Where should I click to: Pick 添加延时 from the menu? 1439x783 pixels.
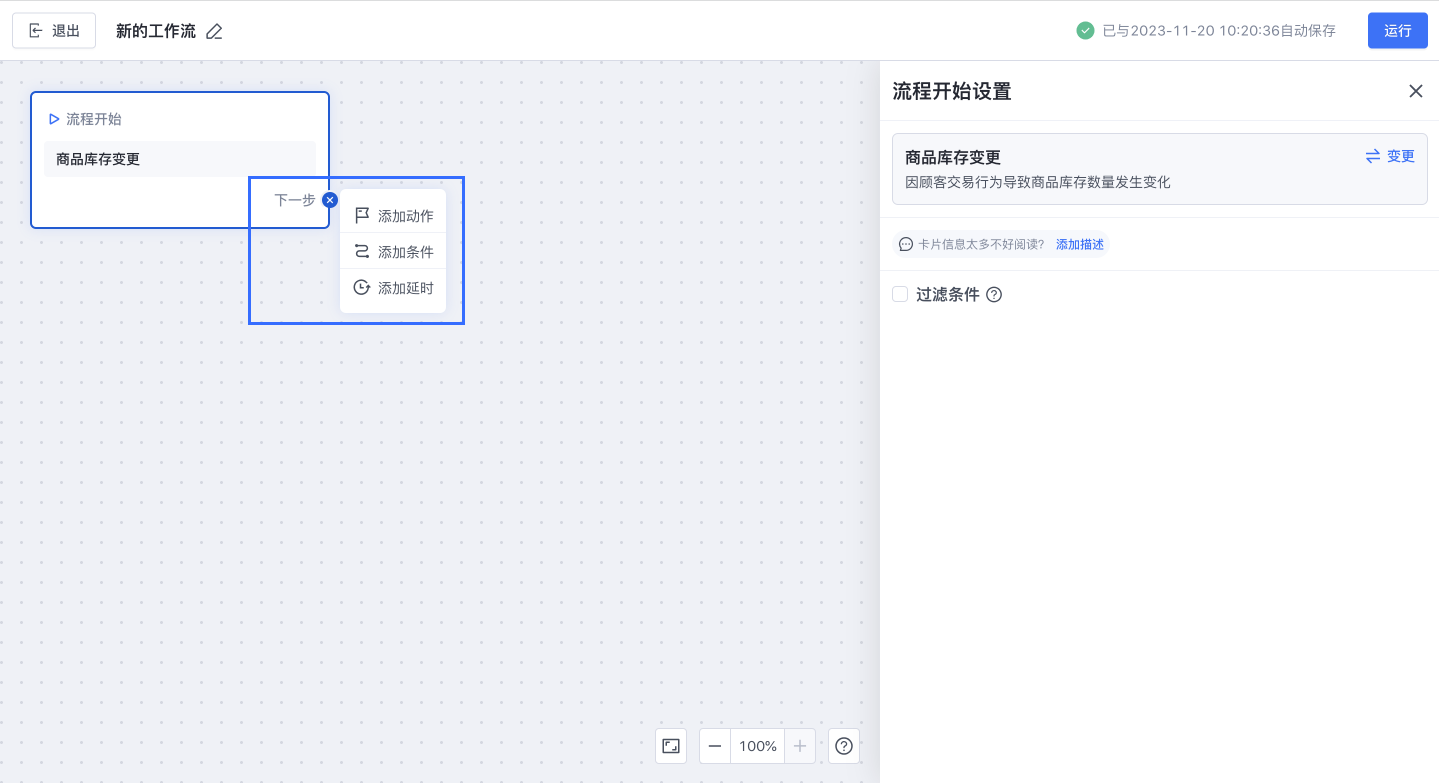pos(393,288)
